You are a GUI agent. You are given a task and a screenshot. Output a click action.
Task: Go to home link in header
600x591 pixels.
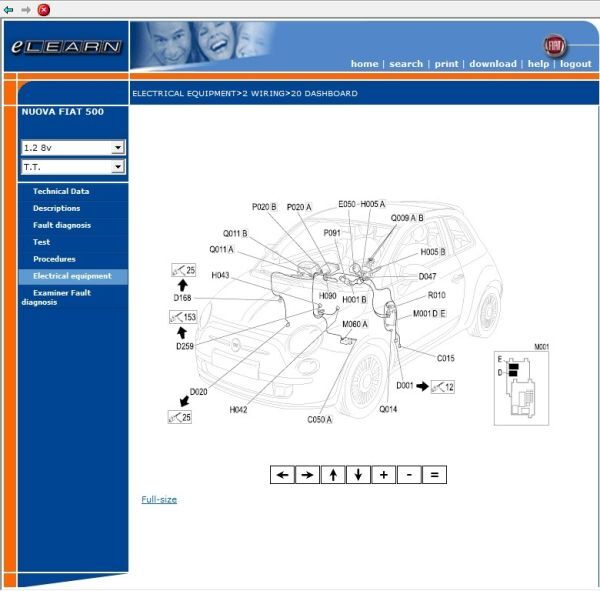coord(364,64)
